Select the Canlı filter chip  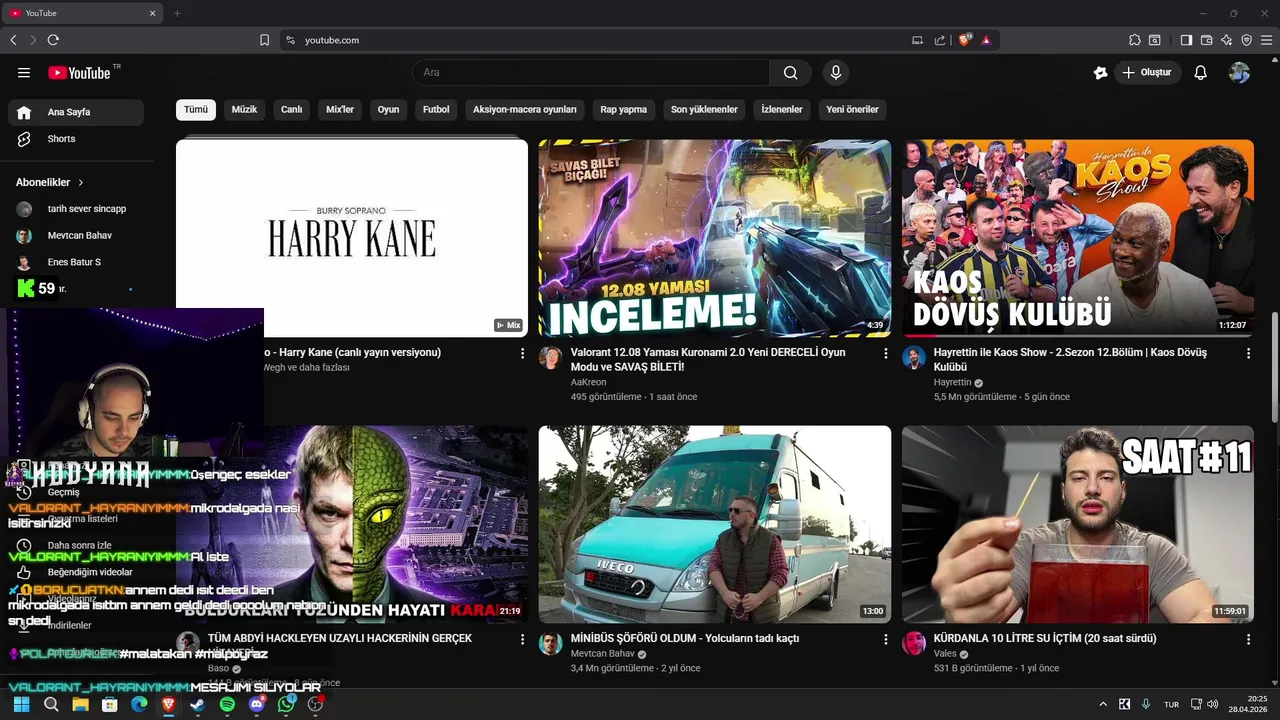coord(291,109)
